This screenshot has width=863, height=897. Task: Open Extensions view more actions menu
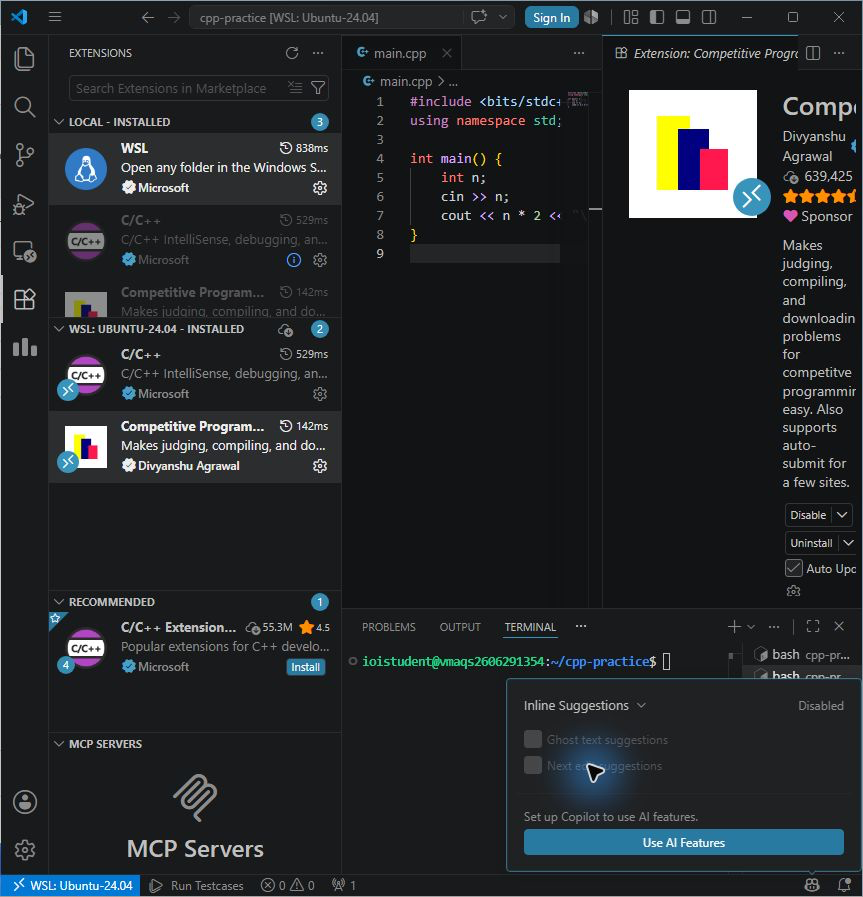pyautogui.click(x=318, y=53)
